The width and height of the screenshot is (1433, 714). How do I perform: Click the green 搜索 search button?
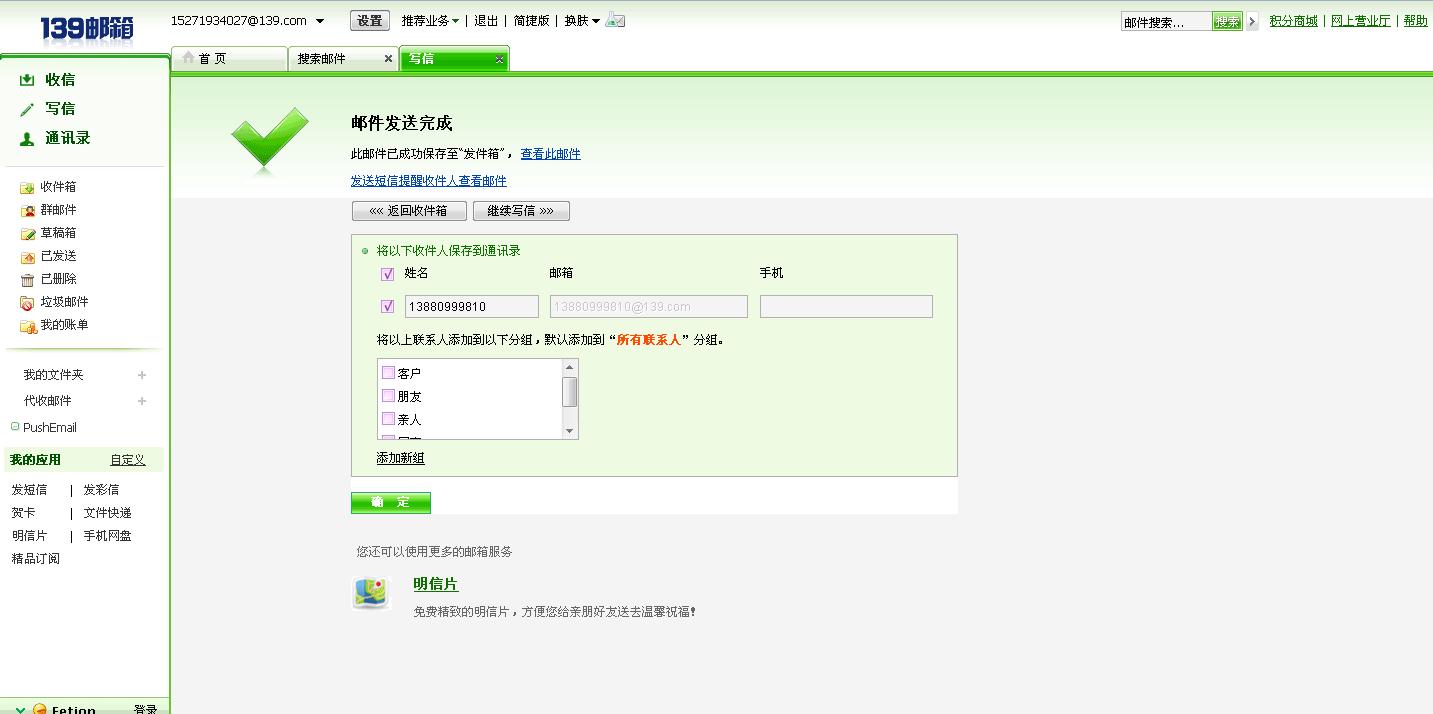1227,21
